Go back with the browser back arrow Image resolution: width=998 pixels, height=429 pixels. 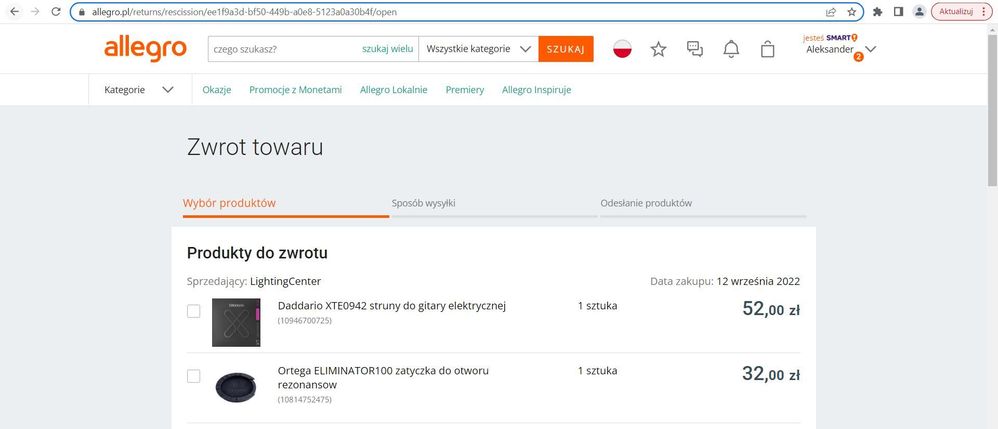[15, 11]
